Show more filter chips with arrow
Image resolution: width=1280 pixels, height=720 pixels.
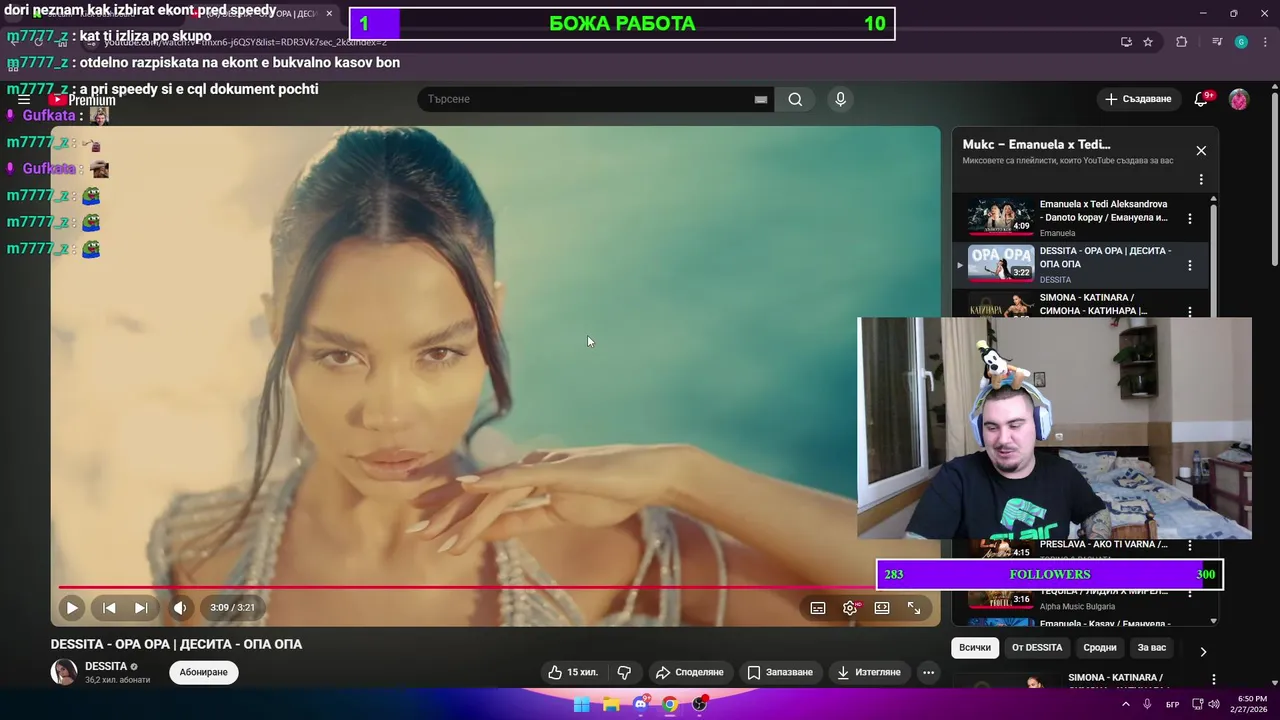tap(1203, 651)
